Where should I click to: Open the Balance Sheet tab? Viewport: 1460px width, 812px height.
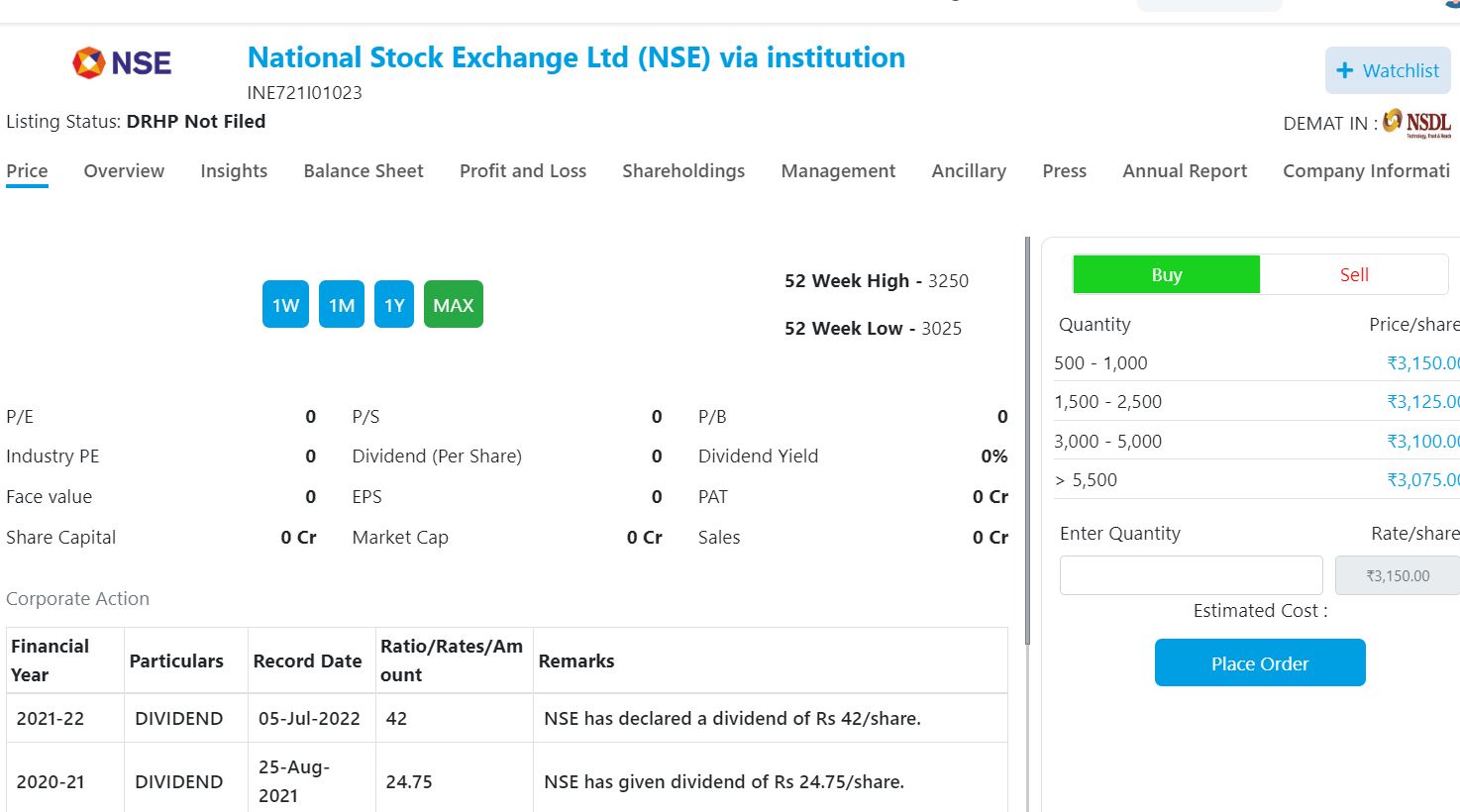click(x=364, y=170)
